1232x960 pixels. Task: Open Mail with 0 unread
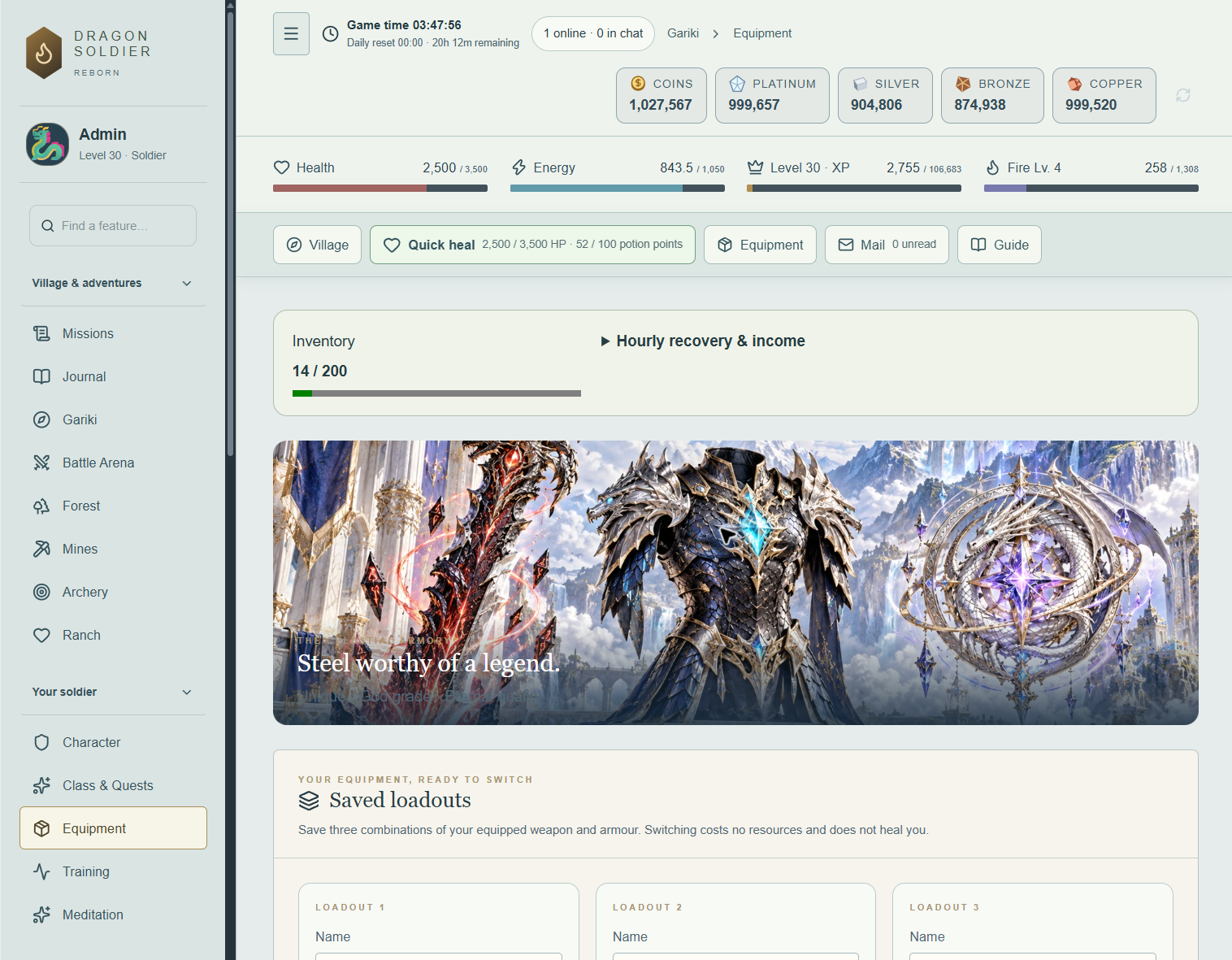click(887, 245)
